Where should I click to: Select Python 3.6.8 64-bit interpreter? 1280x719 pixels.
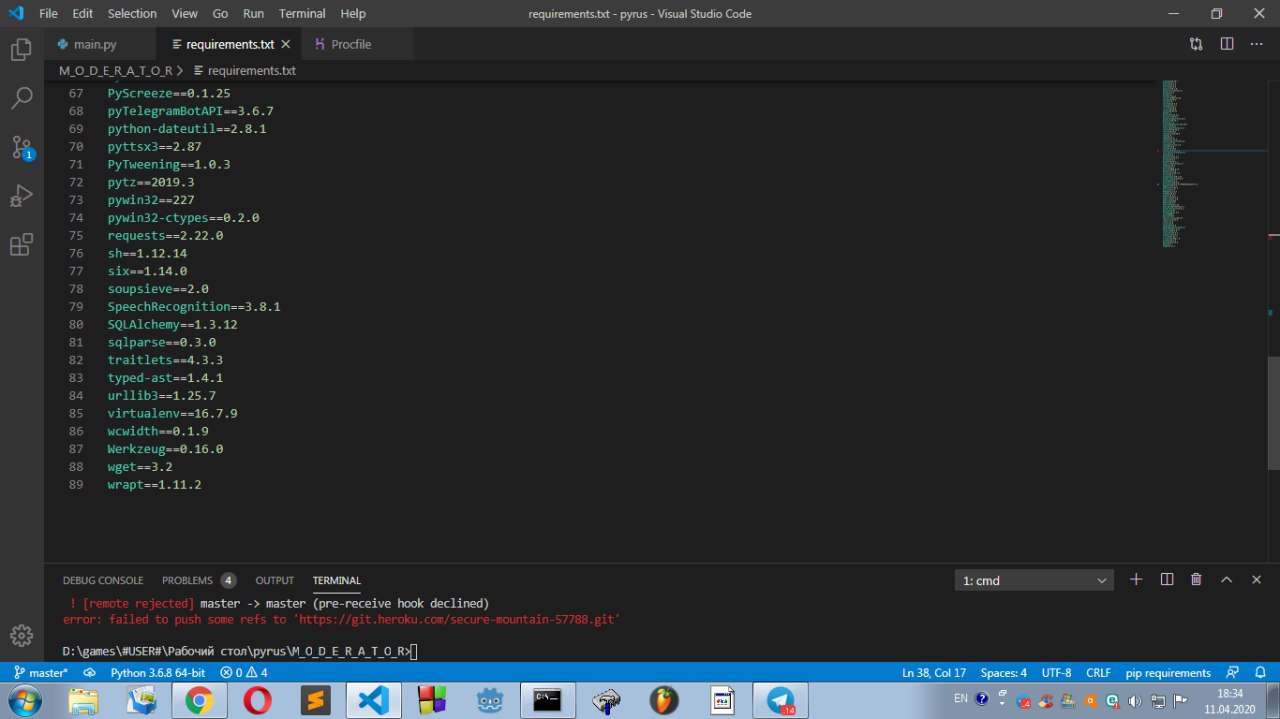tap(158, 673)
